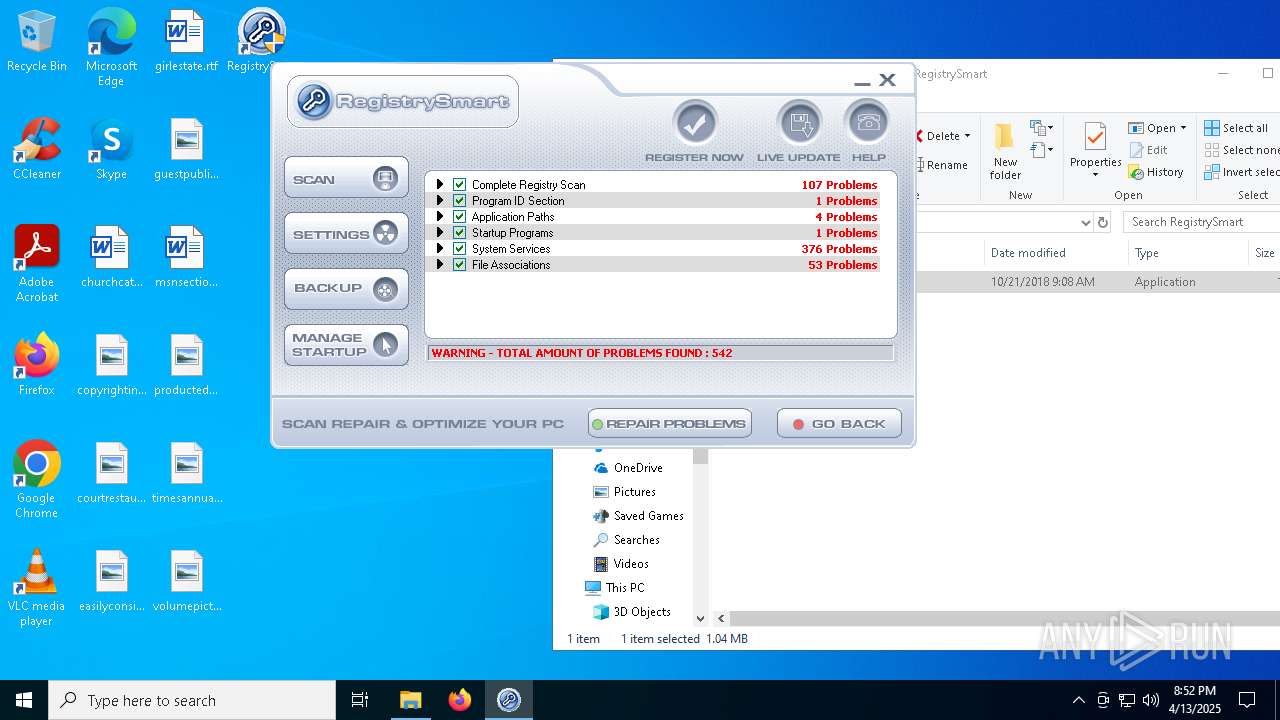Viewport: 1280px width, 720px height.
Task: Open Google Chrome desktop shortcut
Action: coord(37,480)
